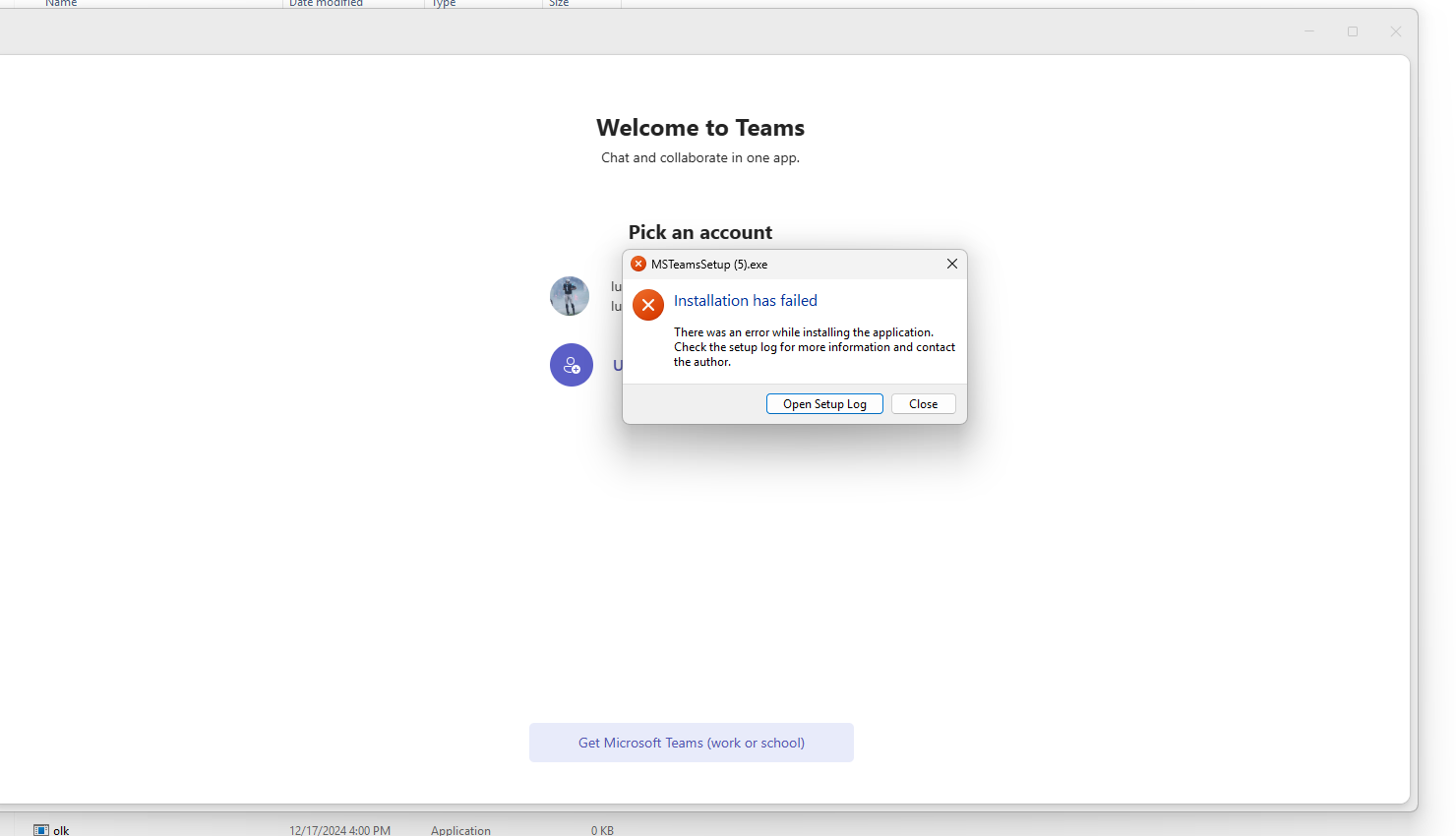The height and width of the screenshot is (836, 1456).
Task: Get Microsoft Teams (work or school)
Action: 692,743
